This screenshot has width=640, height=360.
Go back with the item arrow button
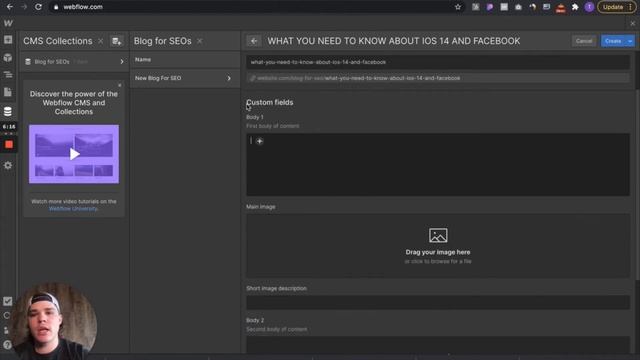(x=253, y=41)
